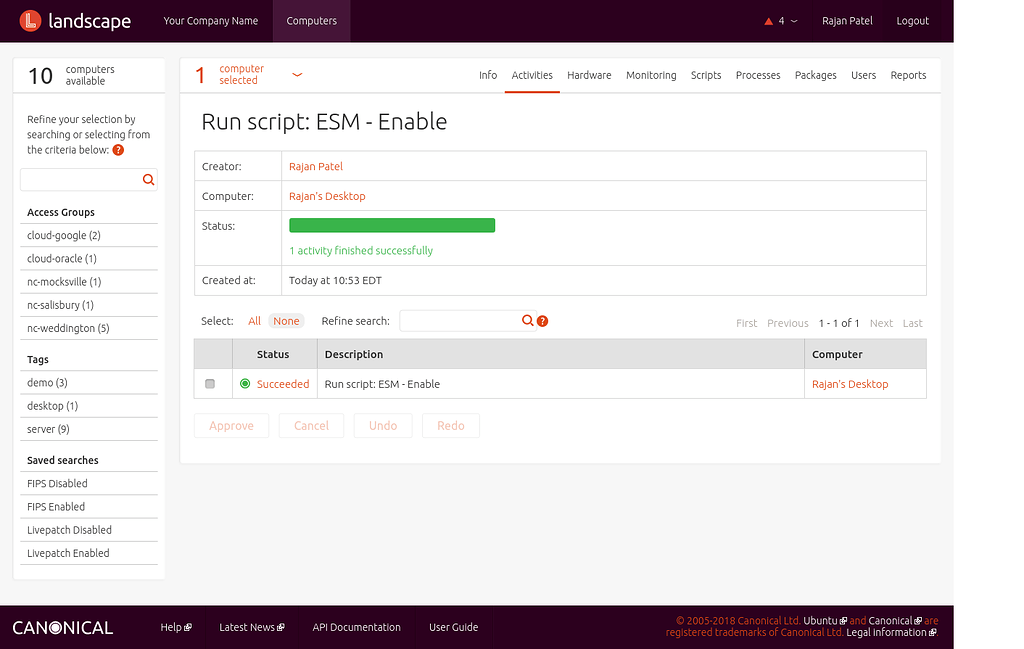This screenshot has width=1024, height=649.
Task: Click the search magnifier in sidebar search box
Action: pos(148,179)
